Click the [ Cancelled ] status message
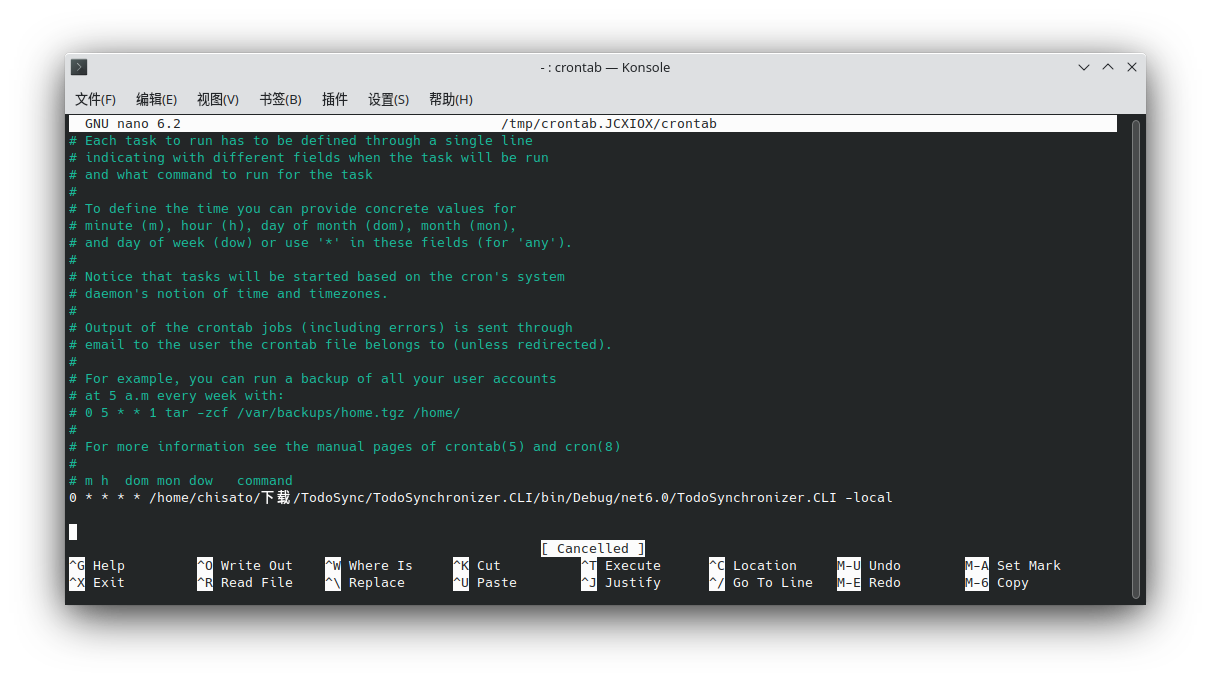The image size is (1211, 682). [x=593, y=549]
